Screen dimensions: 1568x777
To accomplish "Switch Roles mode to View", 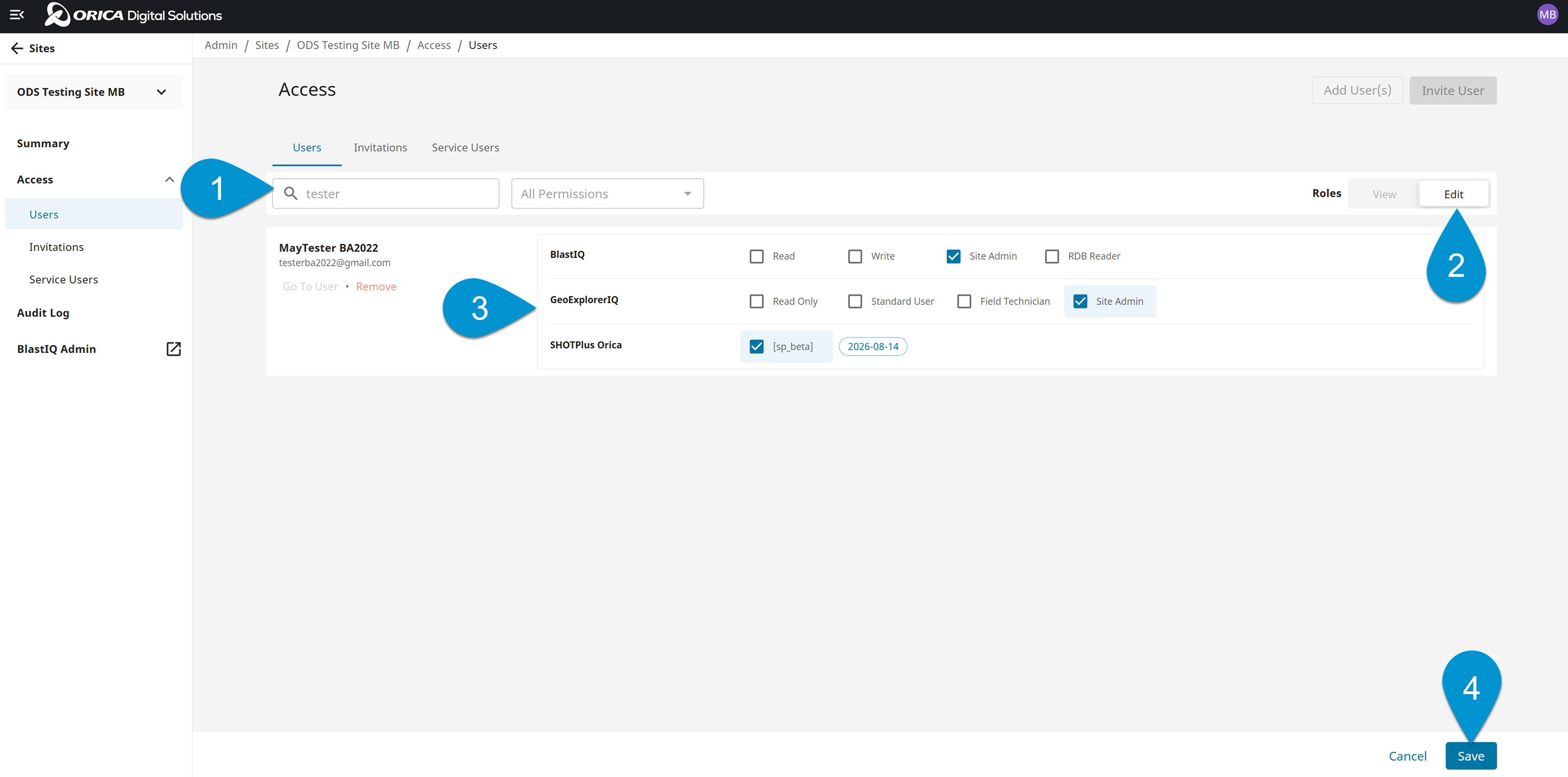I will tap(1384, 194).
